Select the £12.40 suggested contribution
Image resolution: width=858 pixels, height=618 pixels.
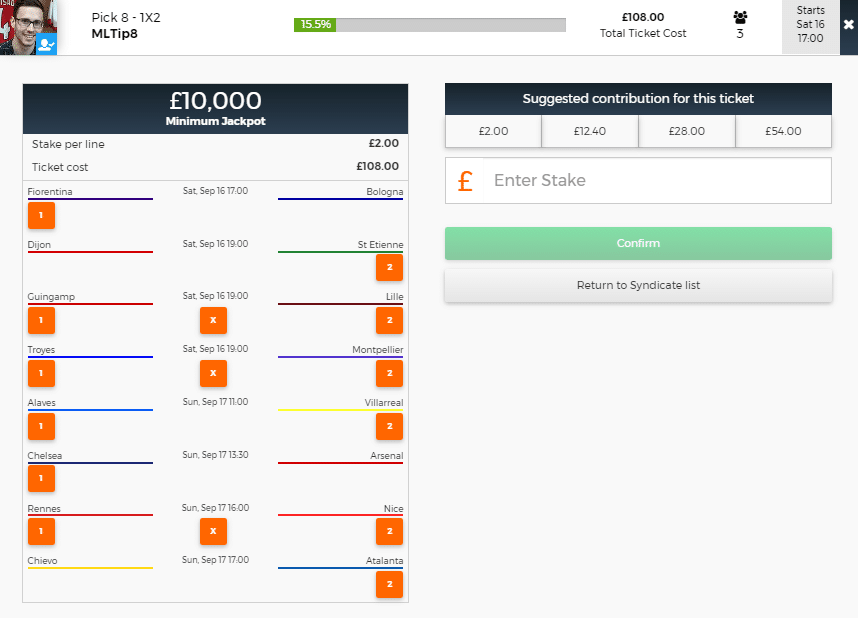click(x=590, y=131)
